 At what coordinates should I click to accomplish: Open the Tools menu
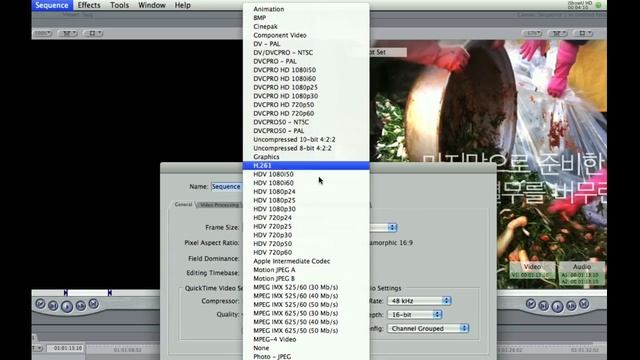tap(120, 5)
